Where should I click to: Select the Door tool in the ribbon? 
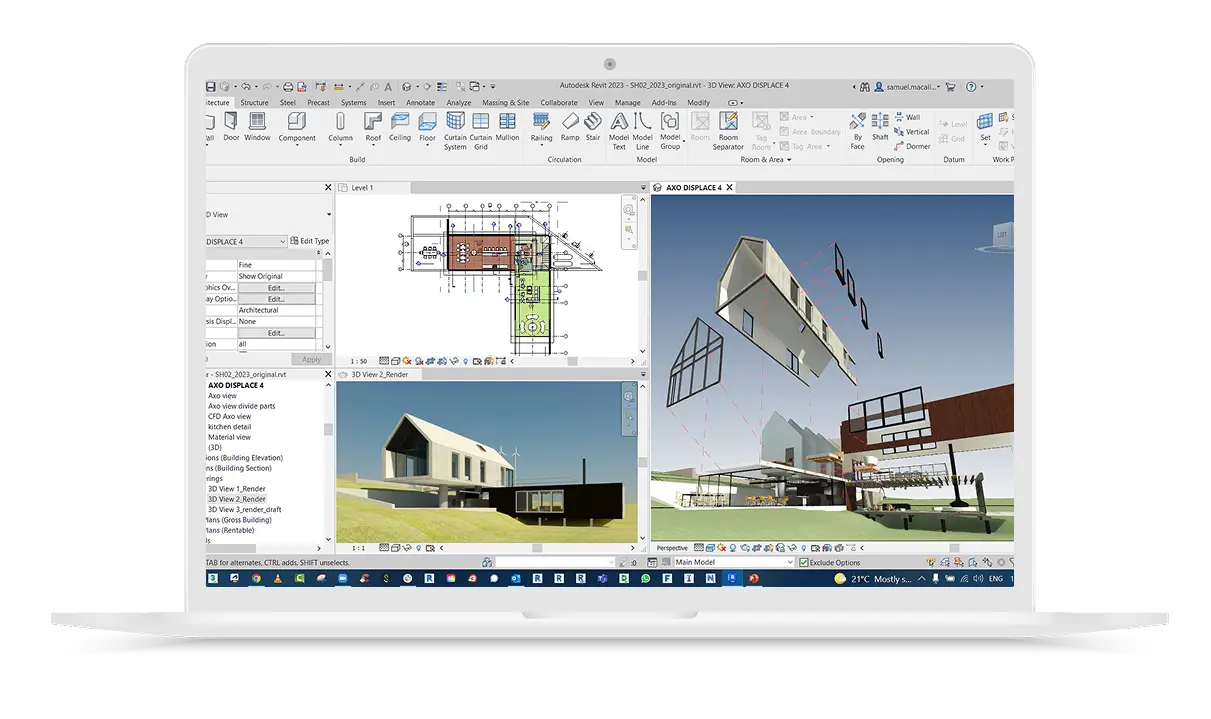coord(231,126)
